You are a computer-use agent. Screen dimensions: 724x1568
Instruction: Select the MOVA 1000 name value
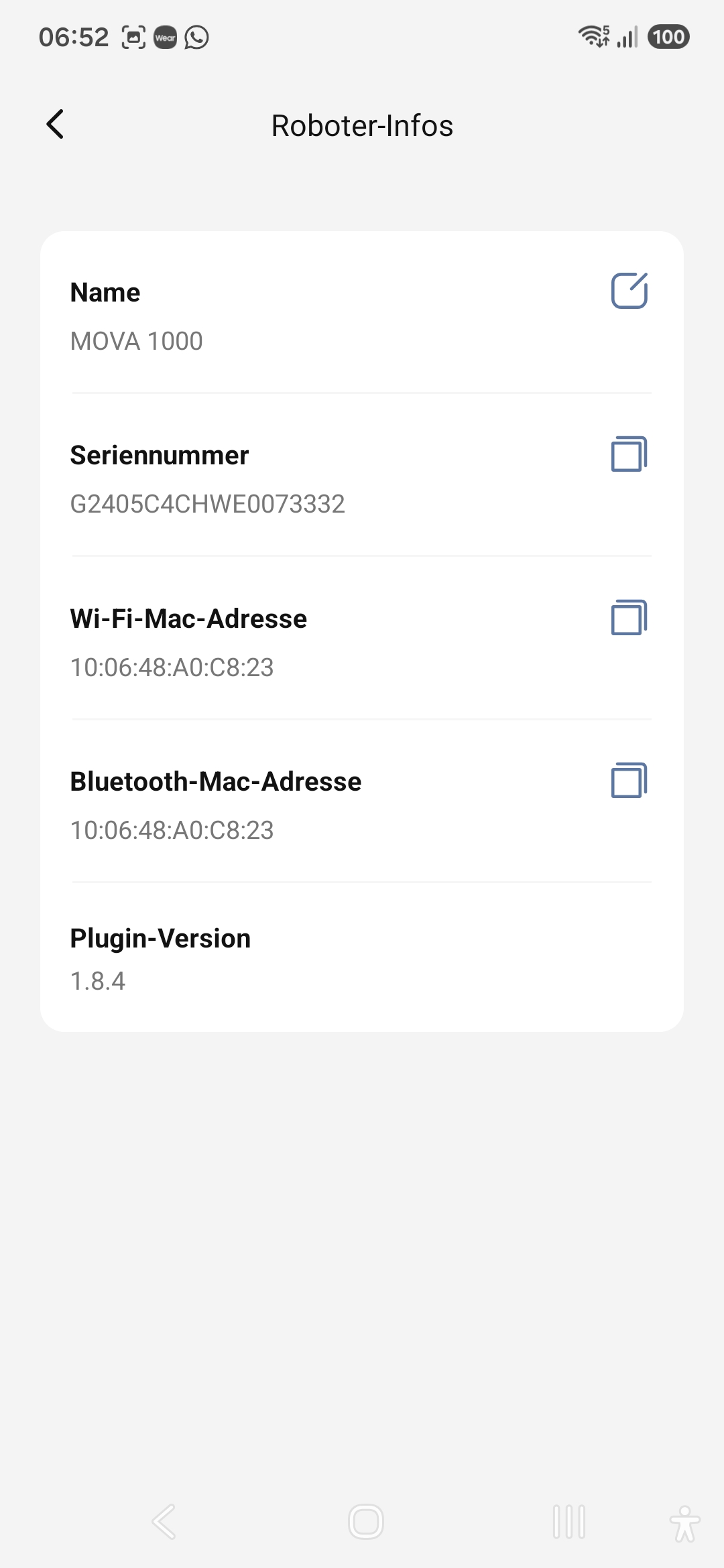tap(136, 341)
